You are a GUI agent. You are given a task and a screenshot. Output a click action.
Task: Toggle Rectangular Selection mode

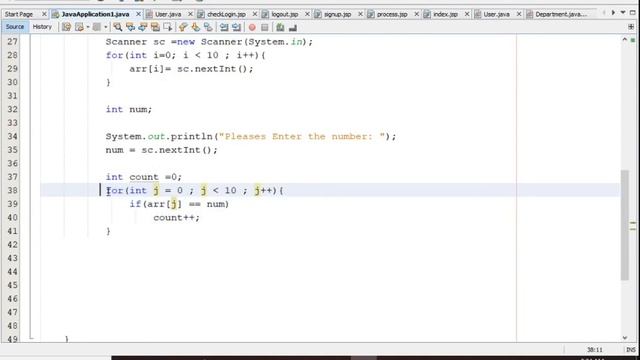point(168,27)
